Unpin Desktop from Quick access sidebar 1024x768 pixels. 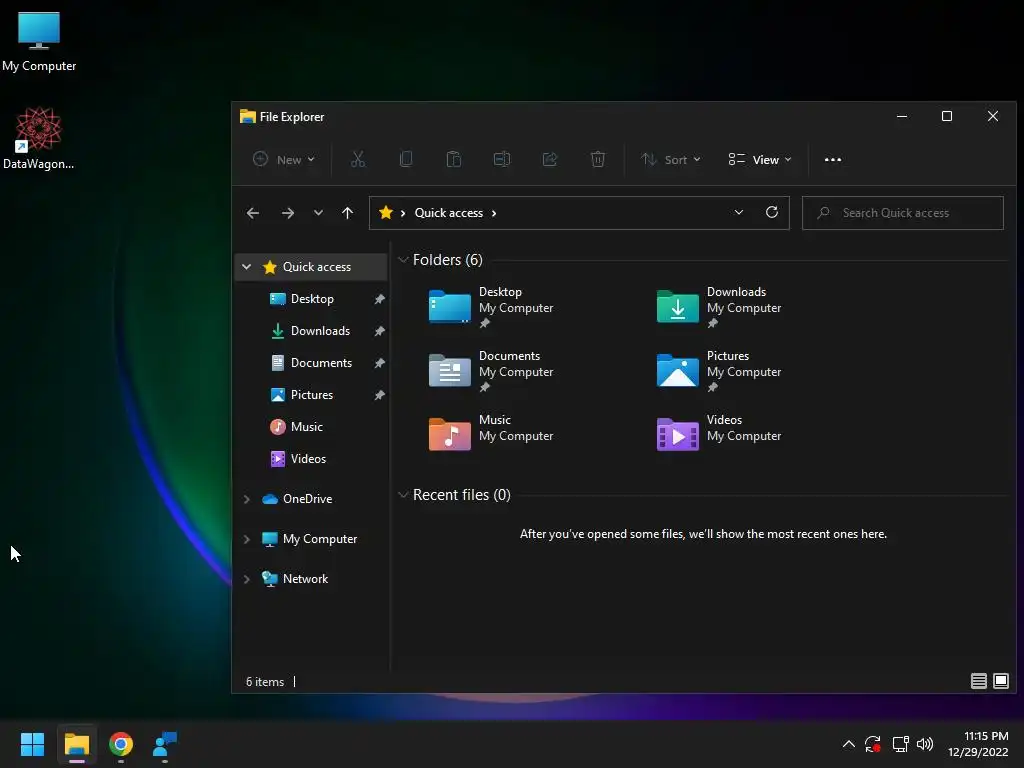pos(379,299)
